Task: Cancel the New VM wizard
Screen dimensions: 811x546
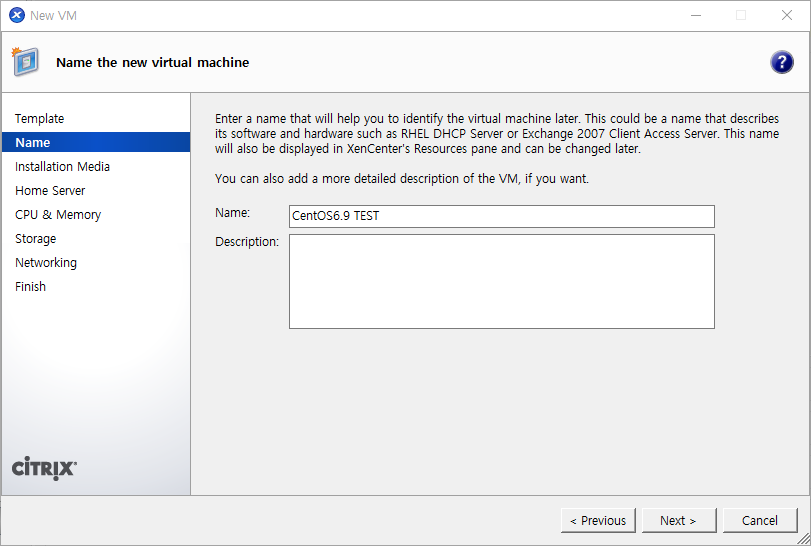Action: (760, 520)
